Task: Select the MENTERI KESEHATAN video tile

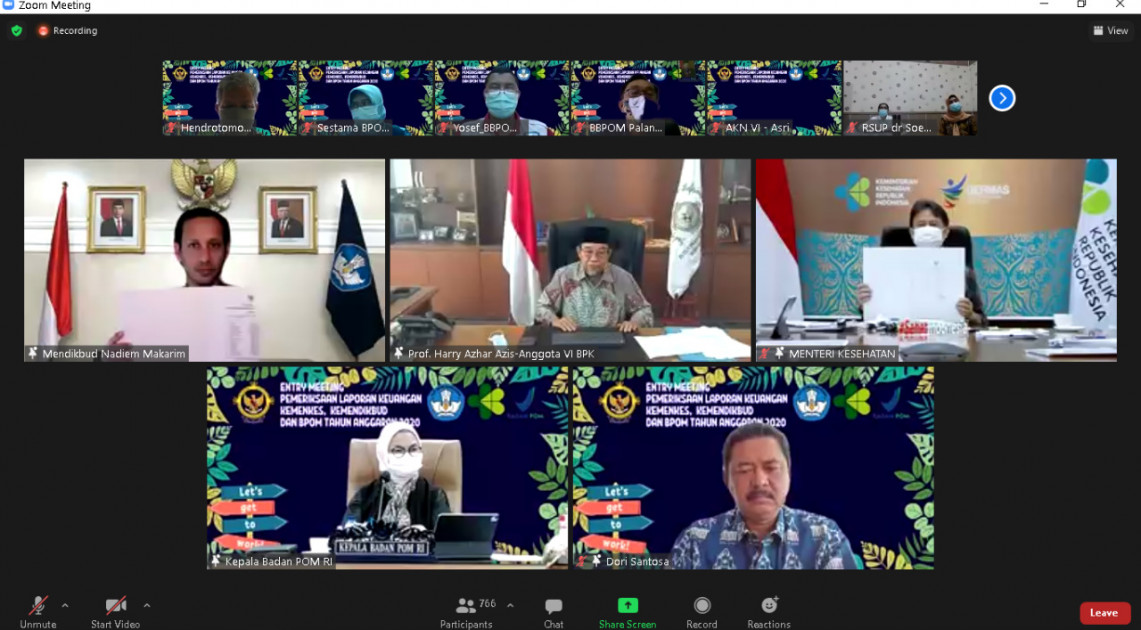Action: (936, 260)
